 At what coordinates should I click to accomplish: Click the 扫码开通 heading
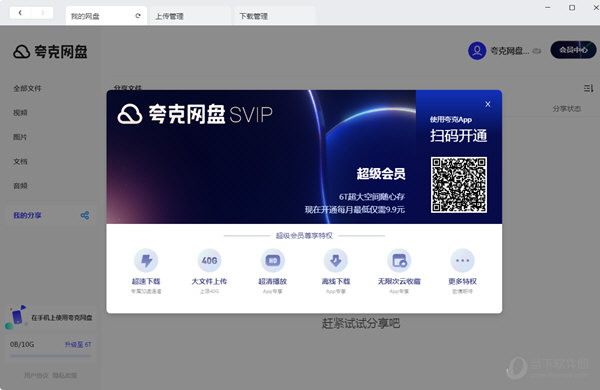458,136
